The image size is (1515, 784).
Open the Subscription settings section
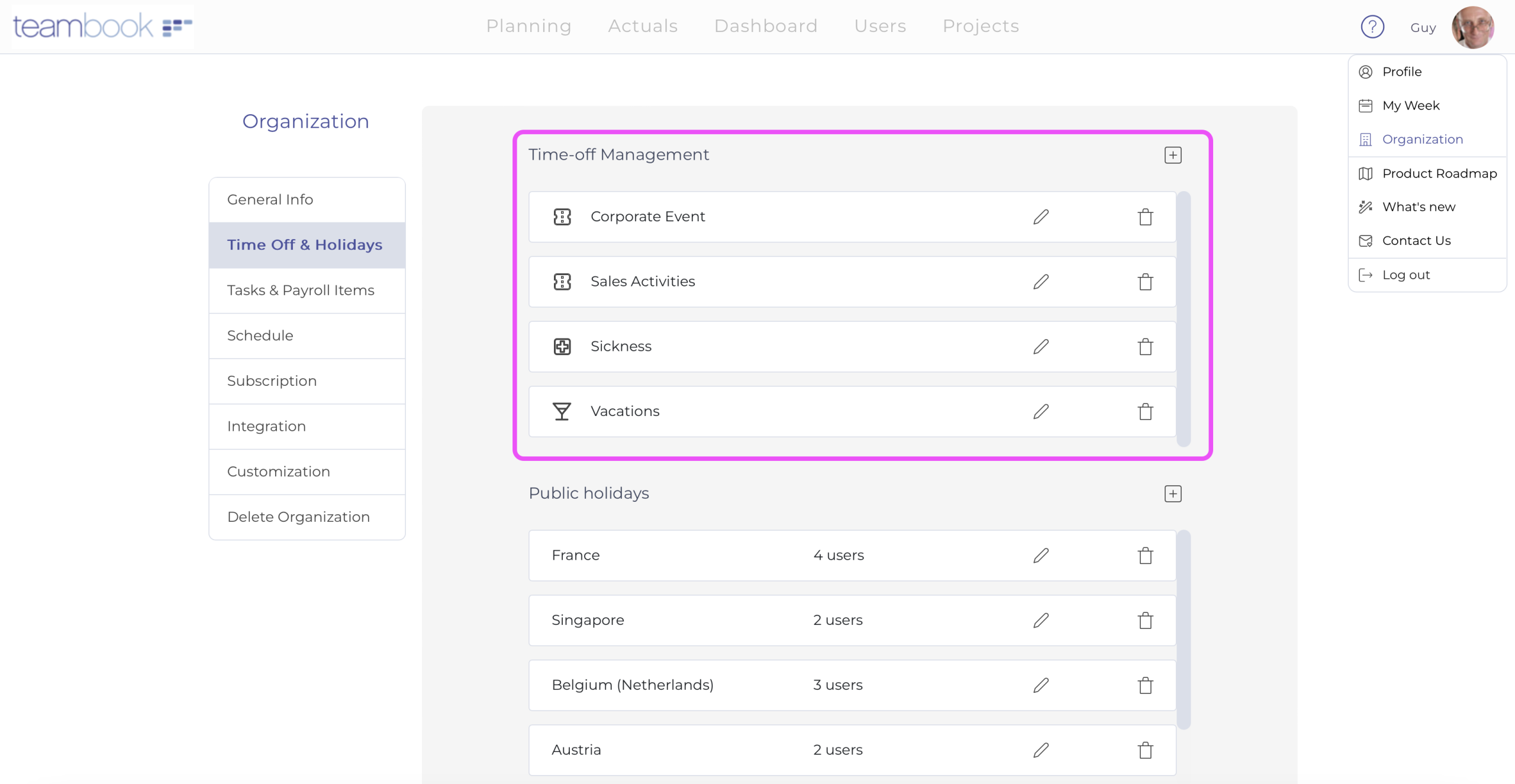tap(272, 380)
